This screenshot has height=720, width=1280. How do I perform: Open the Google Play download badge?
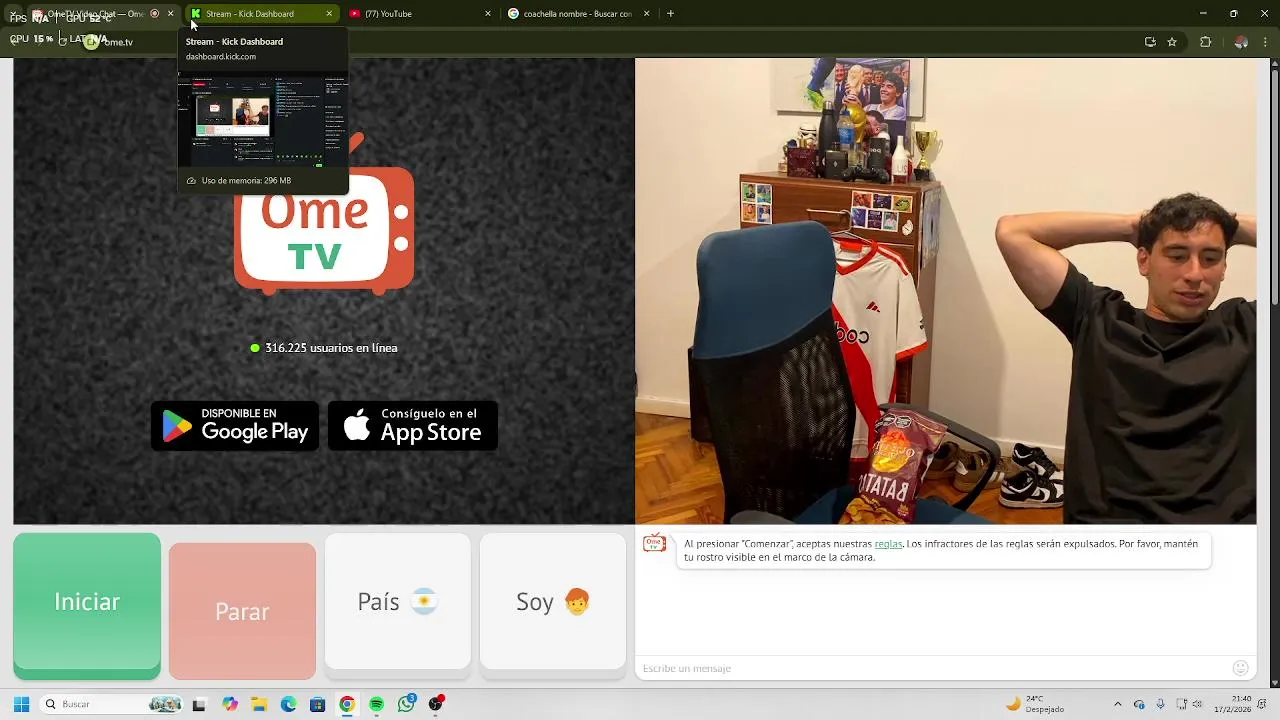tap(235, 426)
